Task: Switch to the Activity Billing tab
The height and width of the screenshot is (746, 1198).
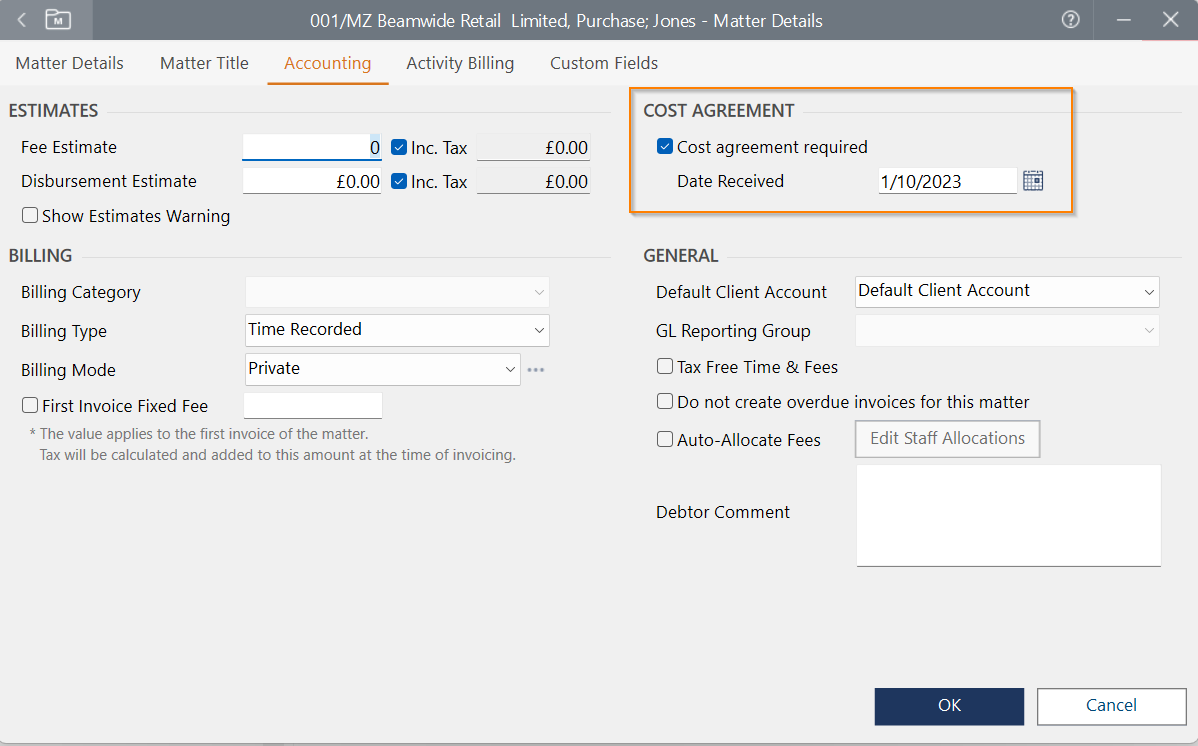Action: [460, 63]
